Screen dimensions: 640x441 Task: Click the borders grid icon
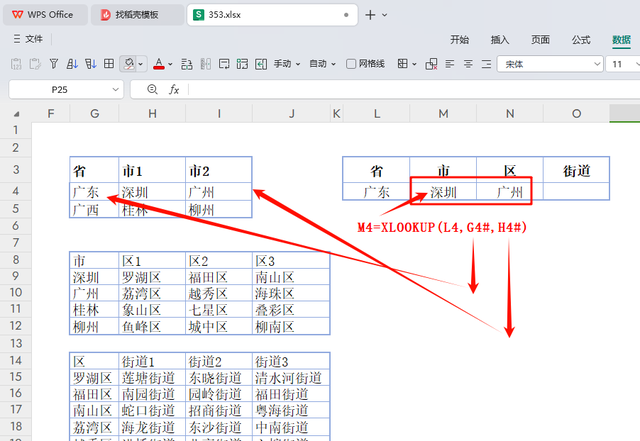[x=402, y=64]
